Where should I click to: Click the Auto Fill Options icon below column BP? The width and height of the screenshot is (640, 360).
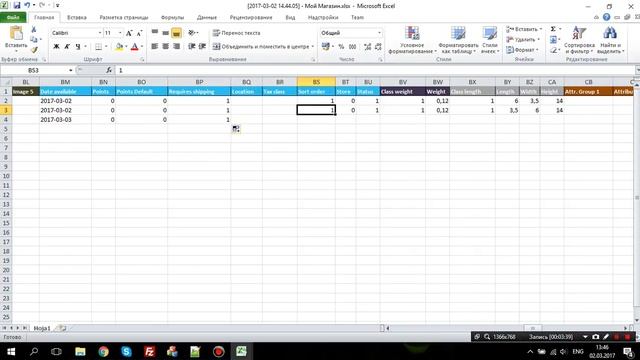[x=236, y=129]
